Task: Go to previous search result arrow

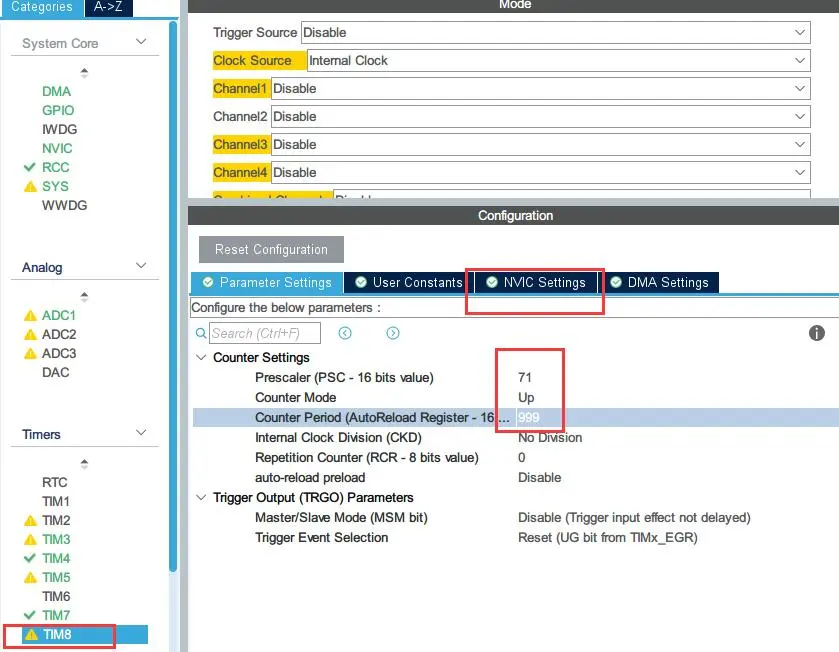Action: click(x=345, y=333)
